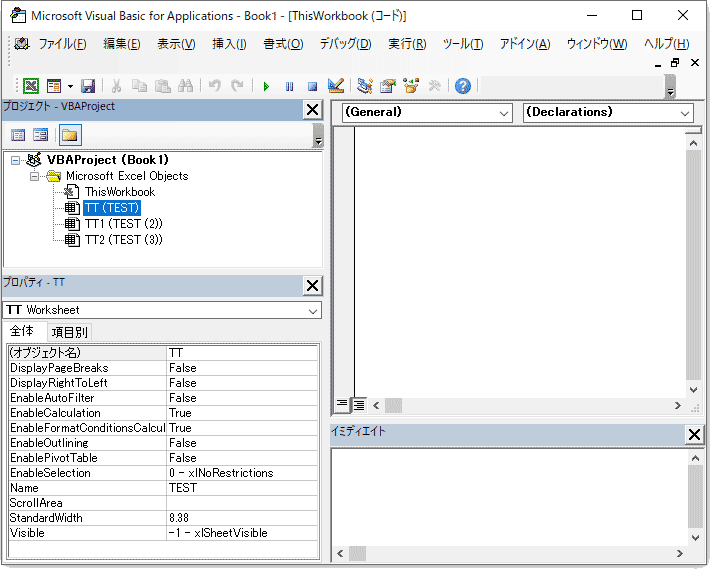Select TT2 (TEST (3)) sheet item
Image resolution: width=710 pixels, height=569 pixels.
point(124,239)
